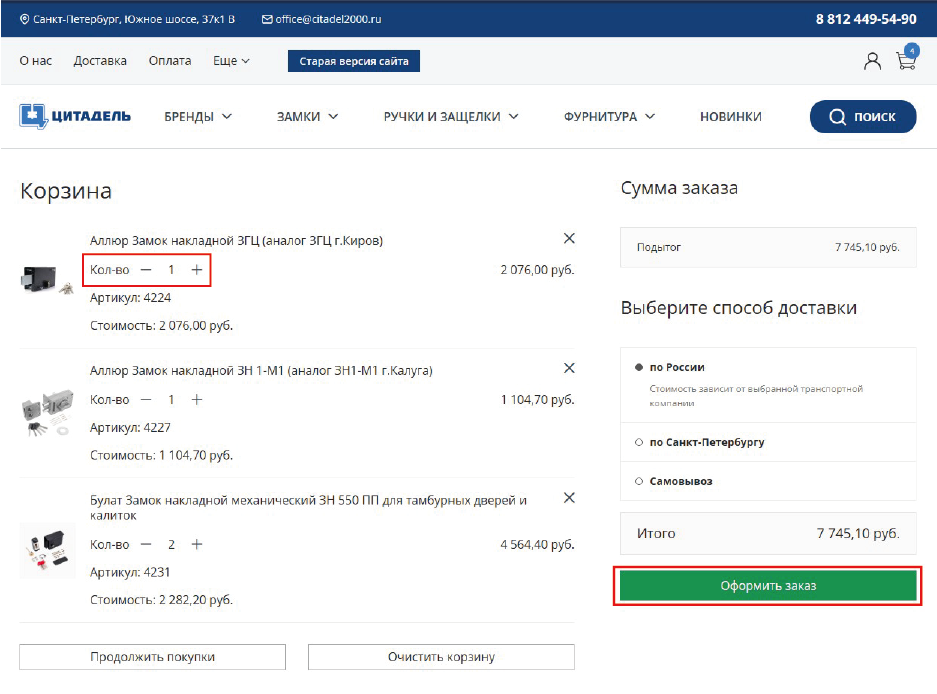The image size is (937, 694).
Task: Remove Аллюр ЗГЦ item with X
Action: [x=569, y=239]
